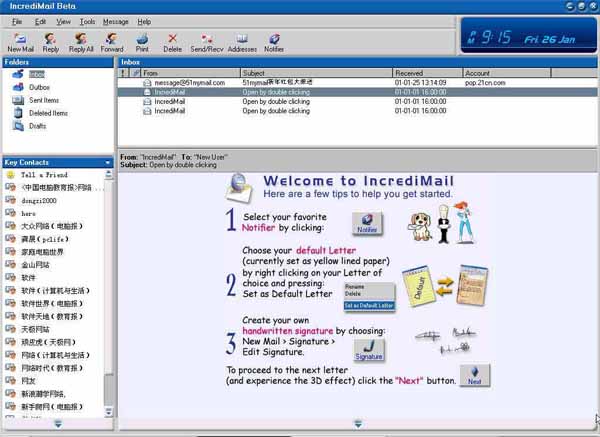
Task: Select the pop.21cn.com account cell
Action: (485, 83)
